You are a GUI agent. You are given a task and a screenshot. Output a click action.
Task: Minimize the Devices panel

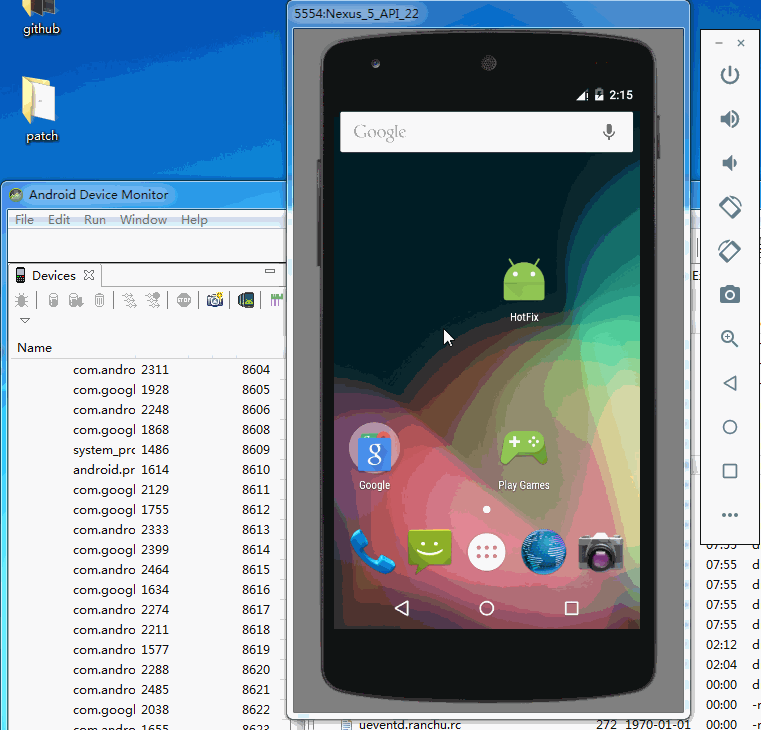click(270, 271)
